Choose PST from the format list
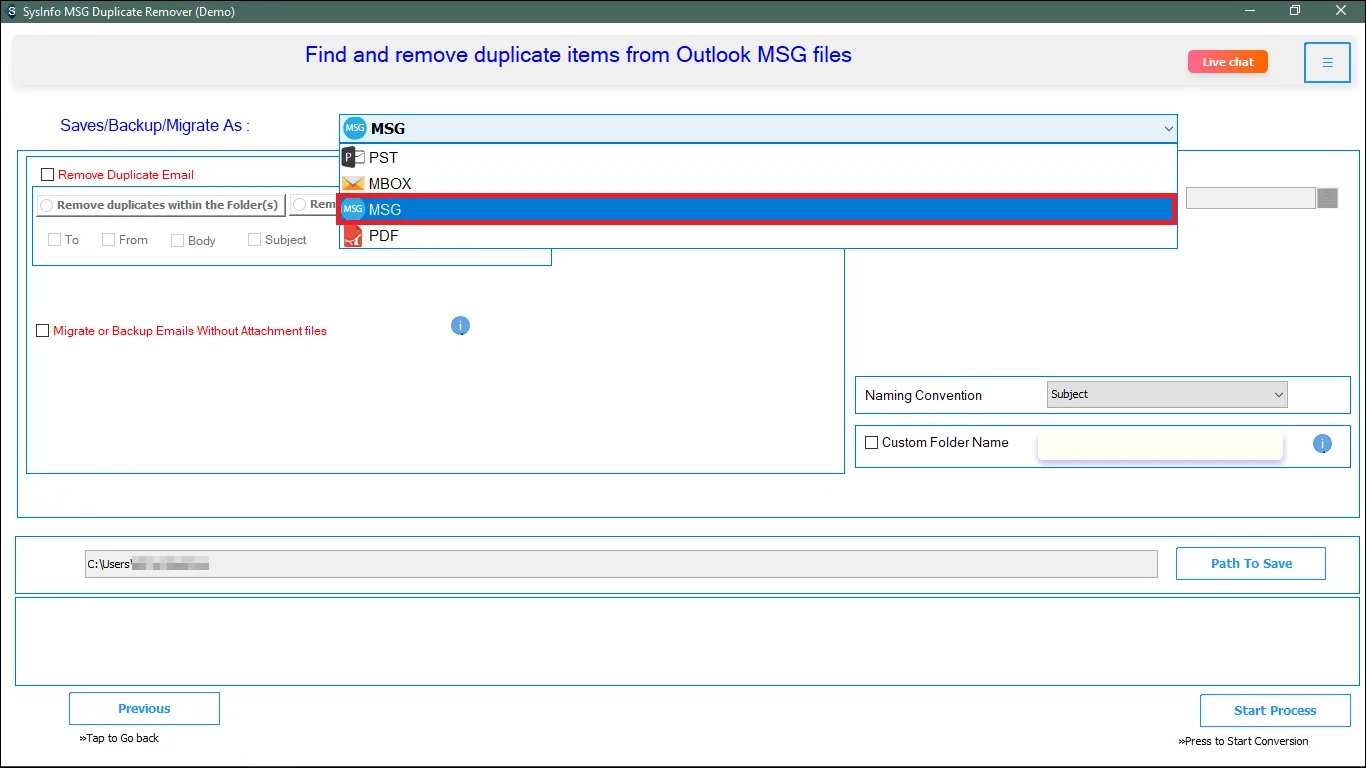Image resolution: width=1366 pixels, height=768 pixels. click(x=383, y=158)
